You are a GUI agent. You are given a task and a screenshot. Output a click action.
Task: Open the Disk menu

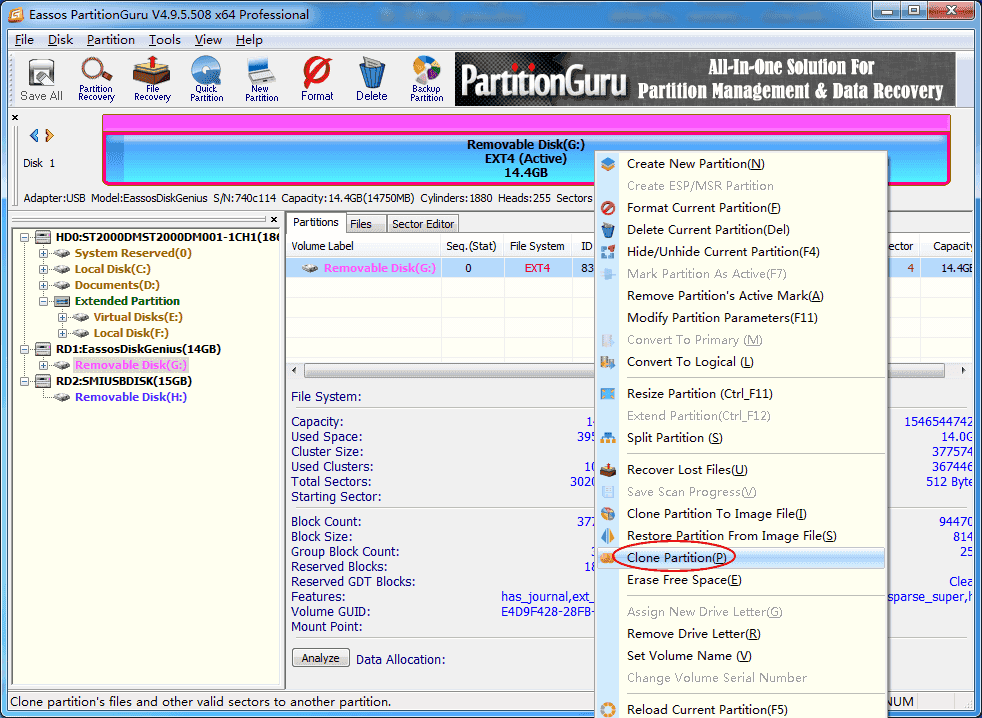coord(60,39)
